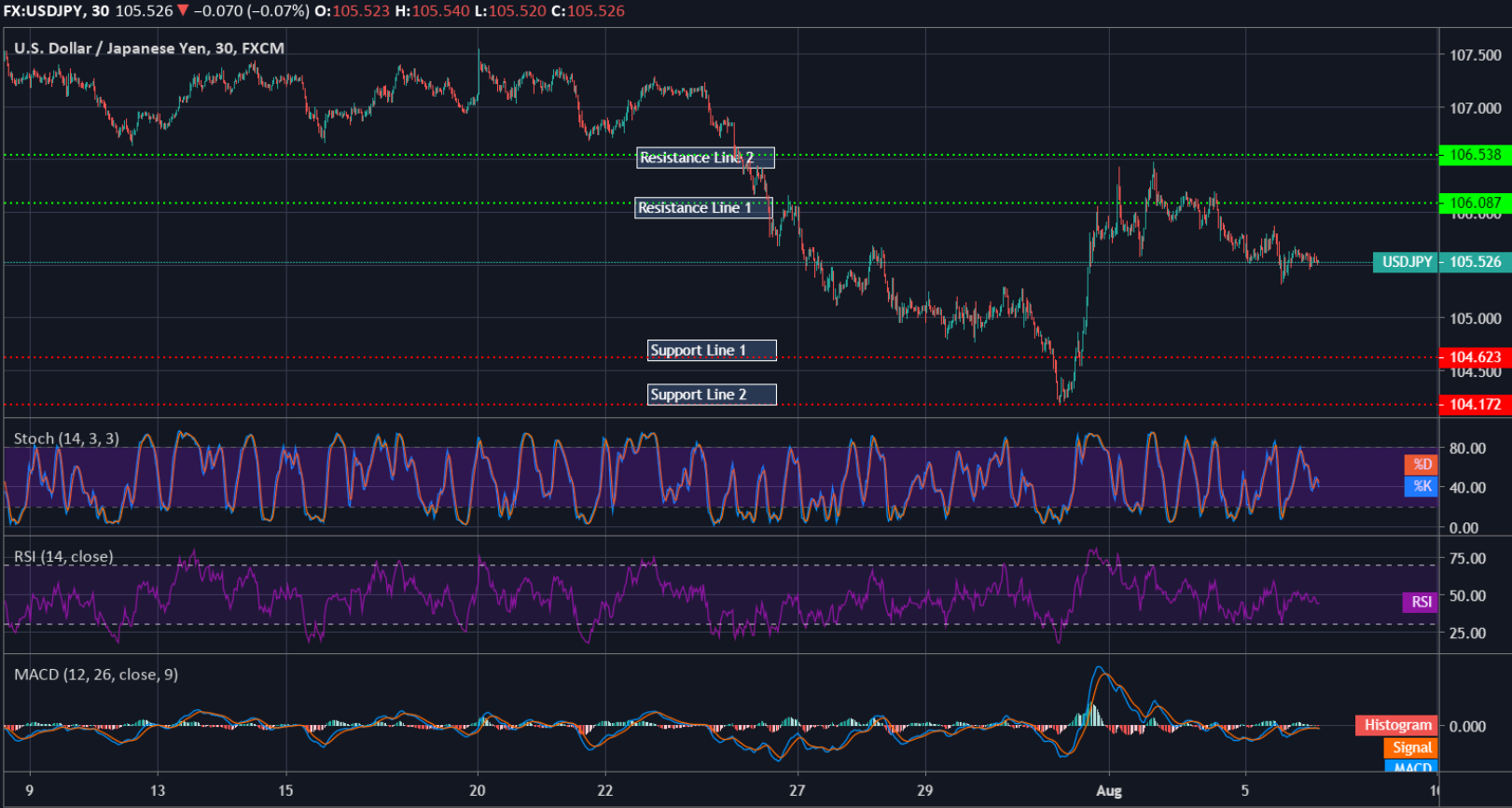The height and width of the screenshot is (808, 1512).
Task: Click the 50.00 RSI axis label
Action: [1468, 595]
